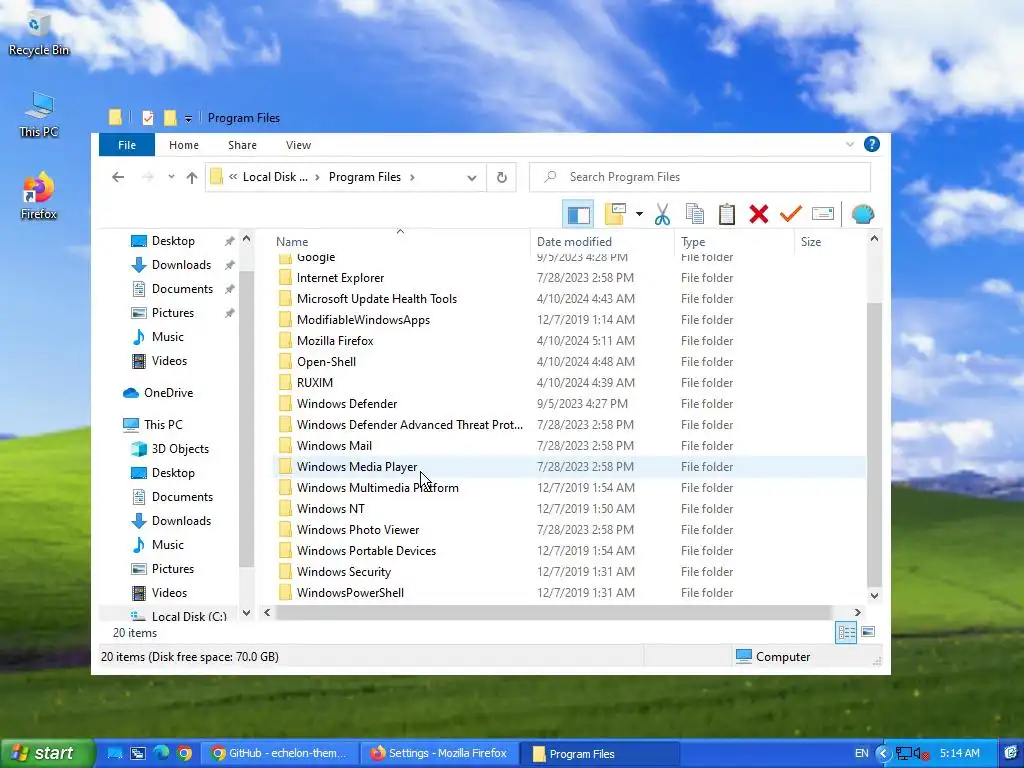Select OneDrive in the navigation pane
The height and width of the screenshot is (768, 1024).
coord(168,392)
